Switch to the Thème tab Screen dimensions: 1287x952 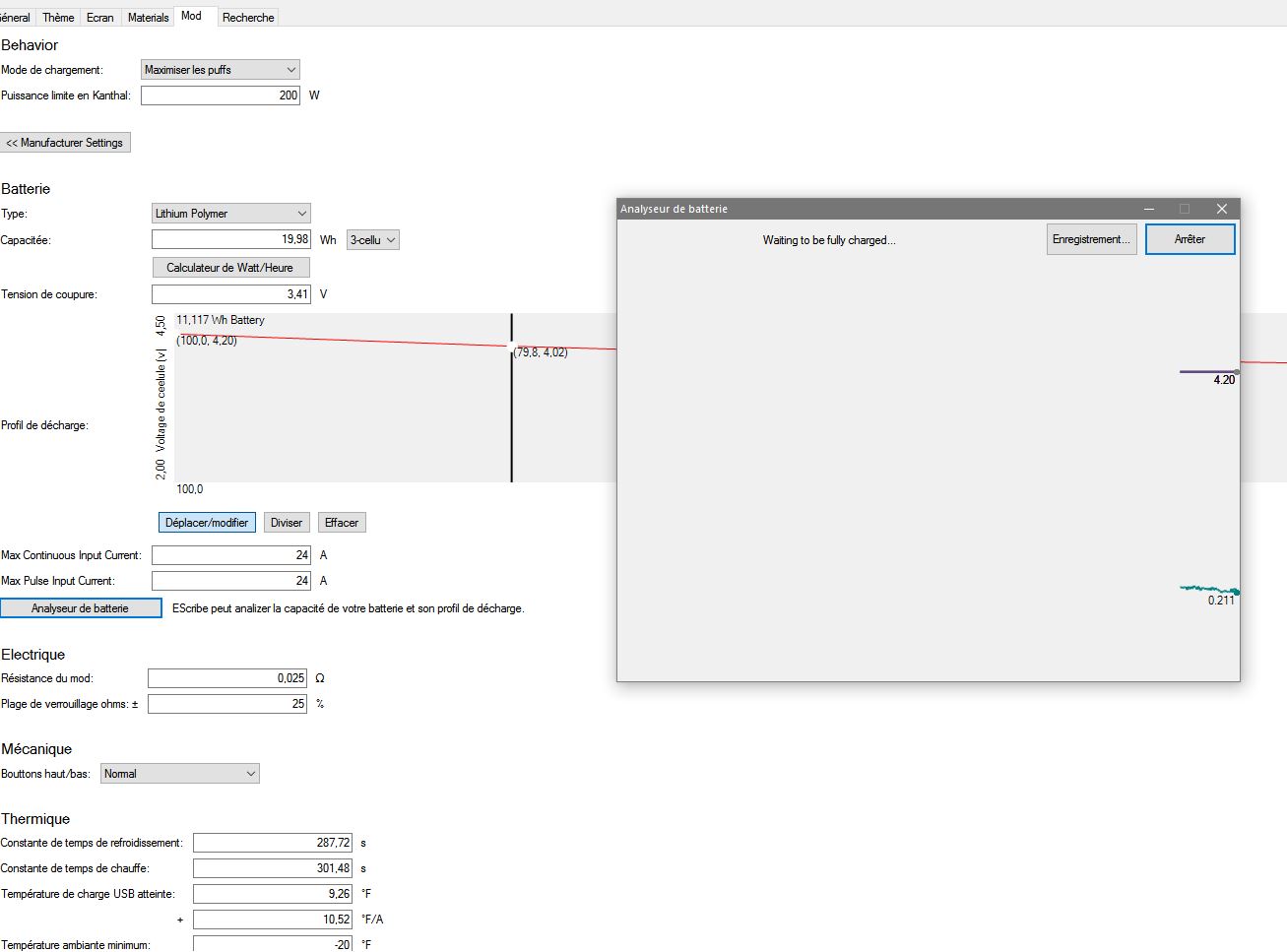[x=58, y=18]
